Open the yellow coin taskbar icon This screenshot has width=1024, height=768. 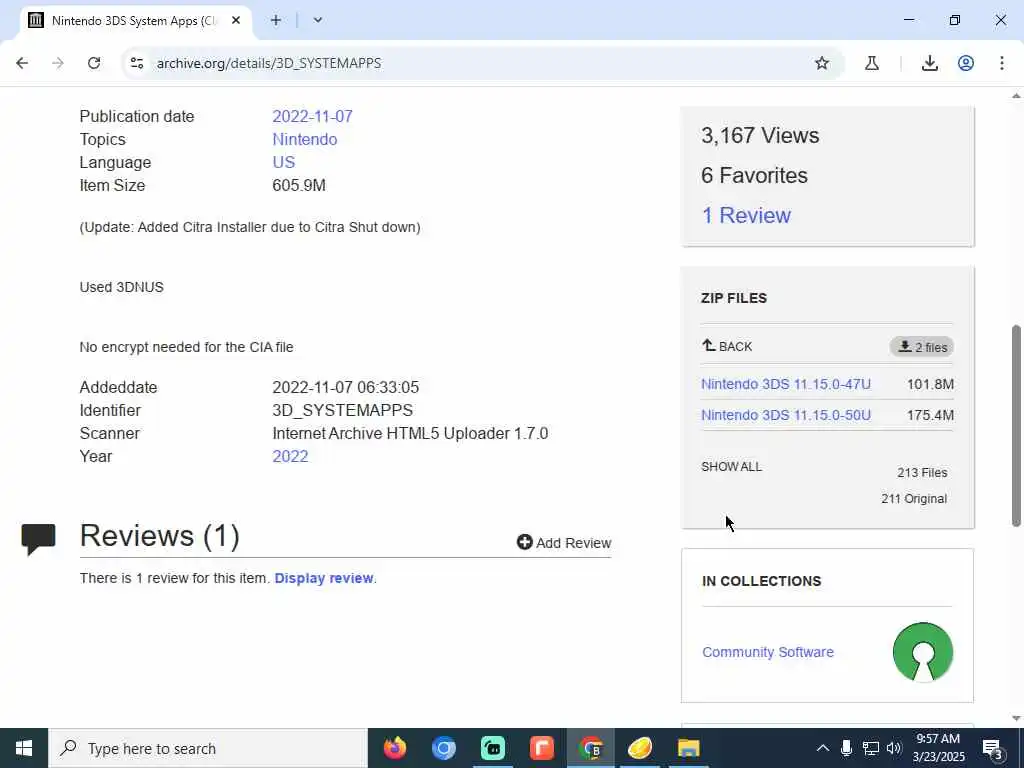point(640,748)
